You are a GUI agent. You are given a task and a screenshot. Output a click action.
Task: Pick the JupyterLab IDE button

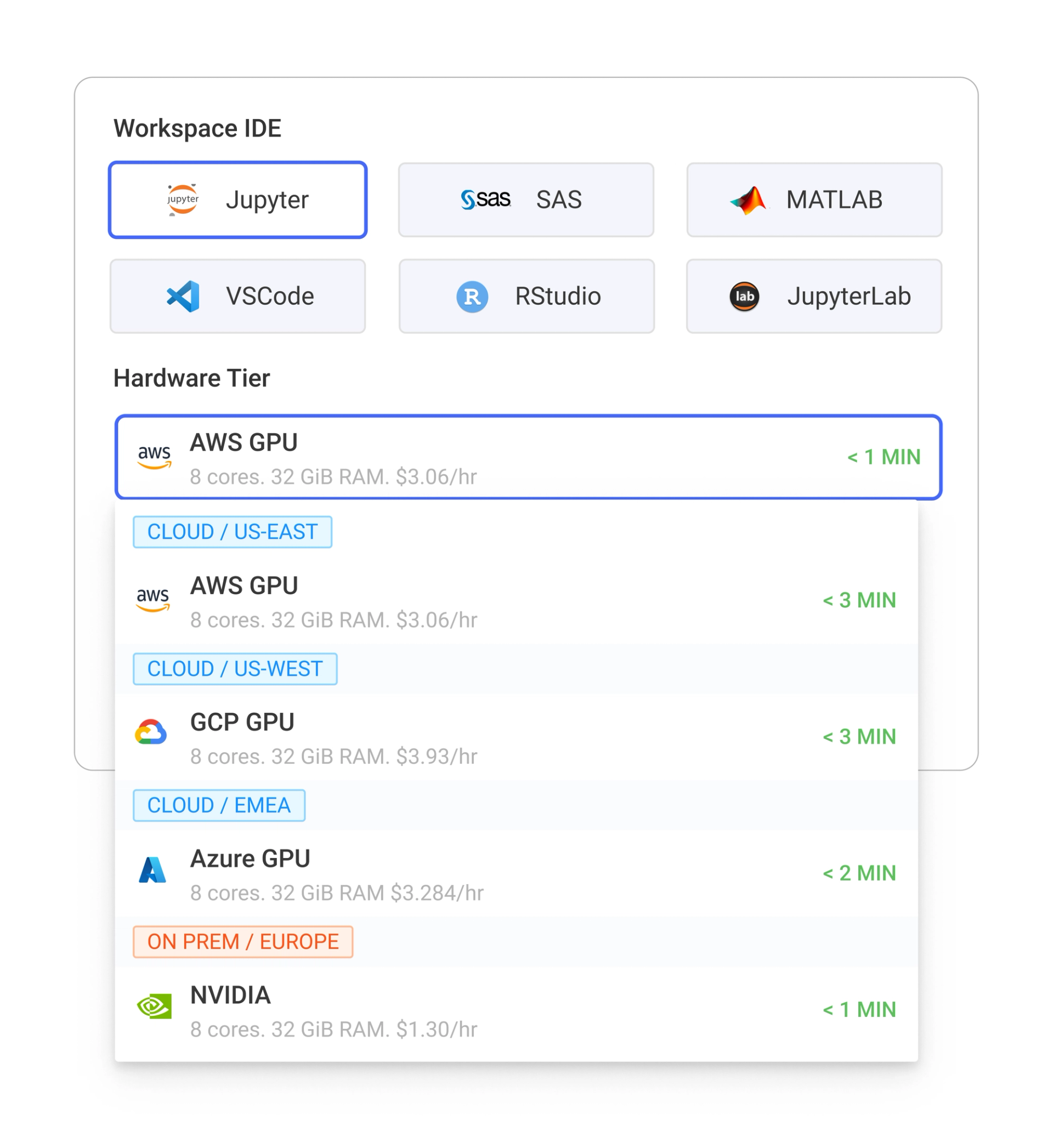click(814, 297)
